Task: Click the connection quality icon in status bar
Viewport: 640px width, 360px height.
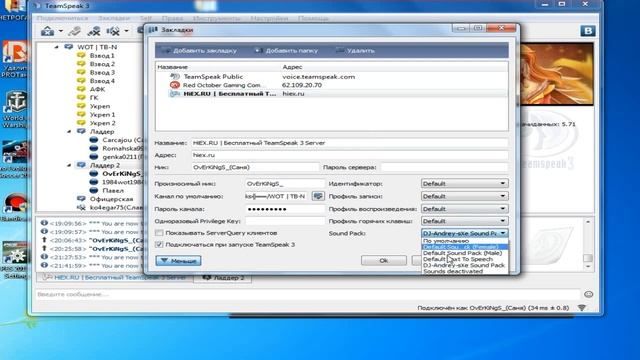Action: click(582, 308)
